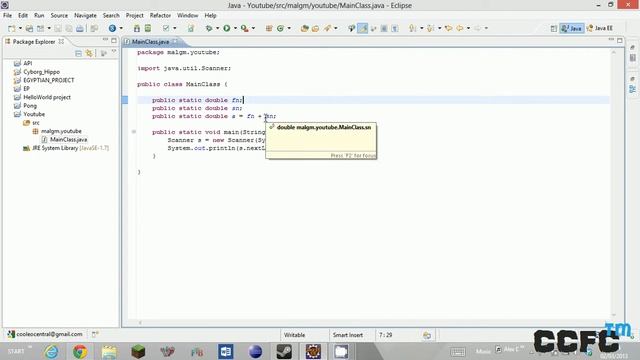This screenshot has width=640, height=360.
Task: Open dropdown next to Back arrow
Action: (x=468, y=28)
